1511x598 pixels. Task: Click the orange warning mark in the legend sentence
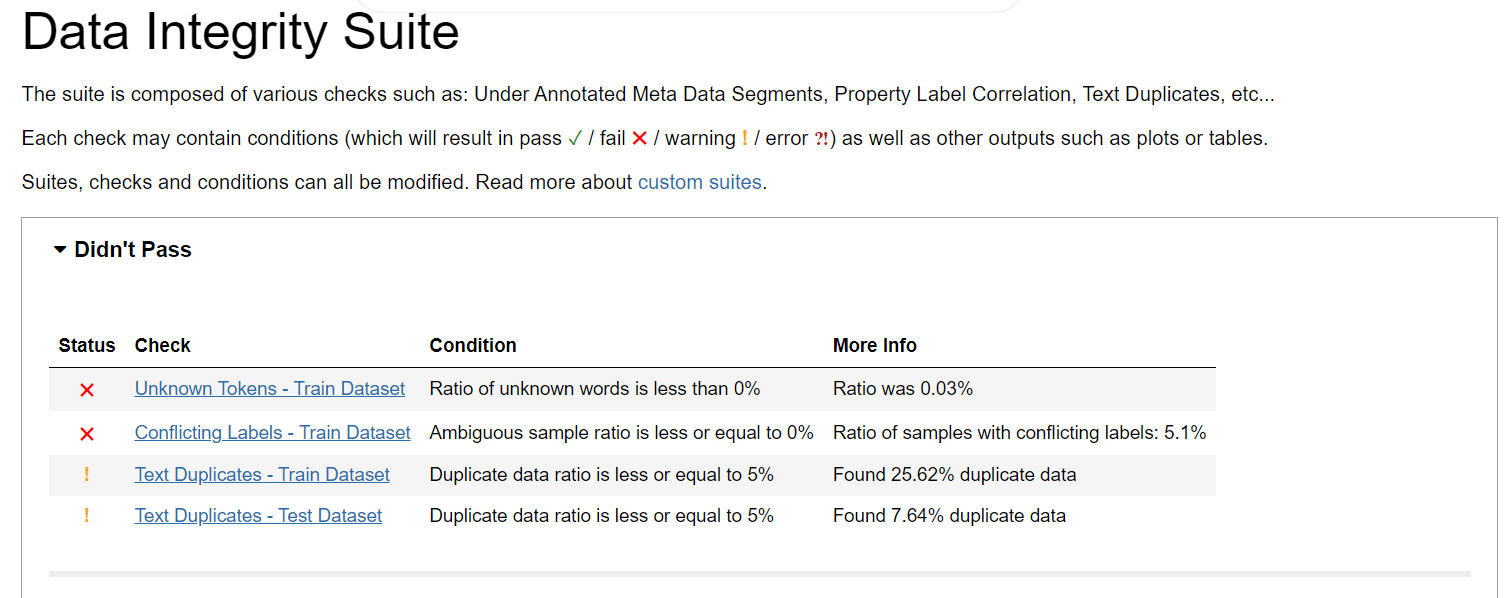click(x=744, y=137)
